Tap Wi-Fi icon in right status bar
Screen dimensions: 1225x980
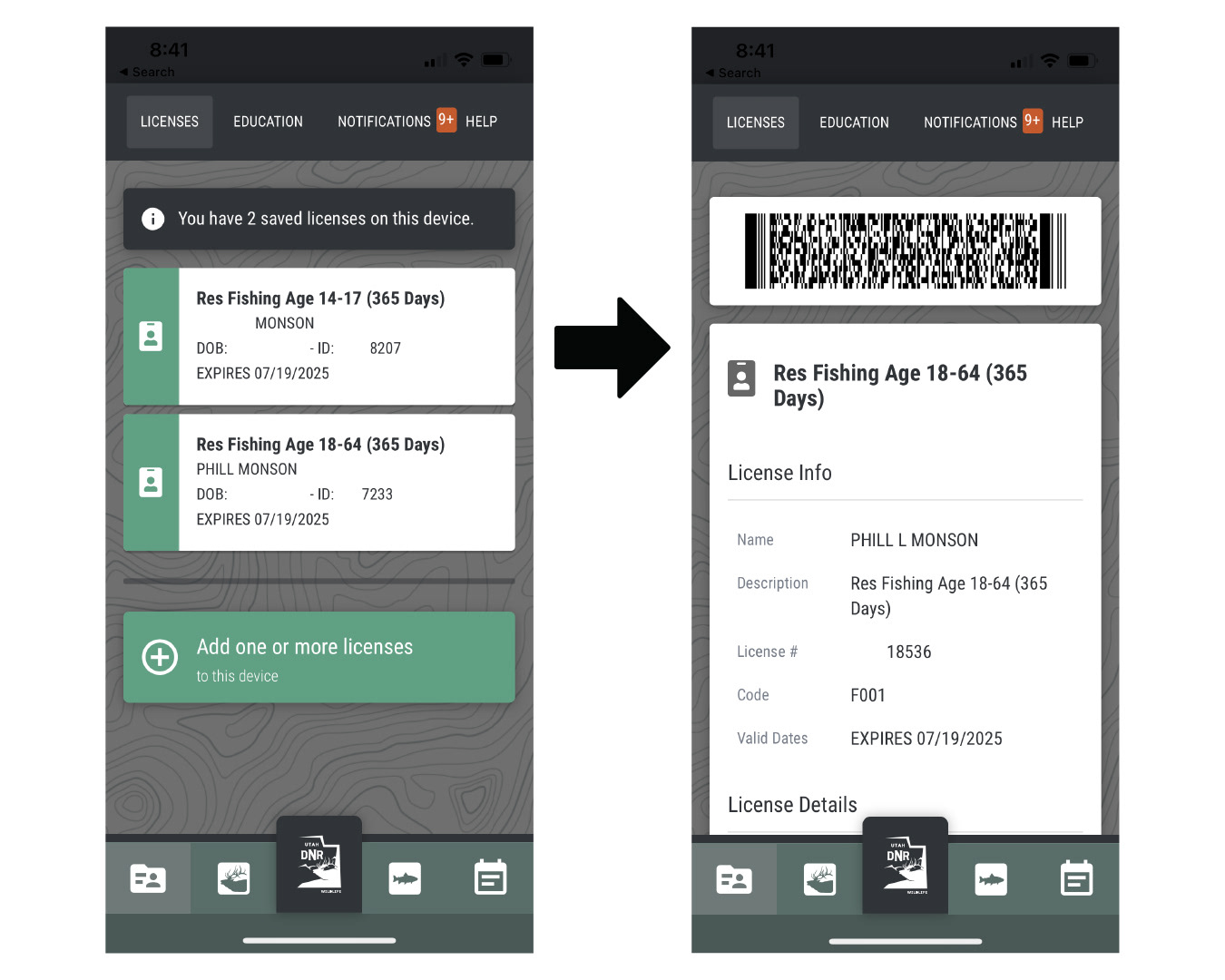[x=1050, y=61]
